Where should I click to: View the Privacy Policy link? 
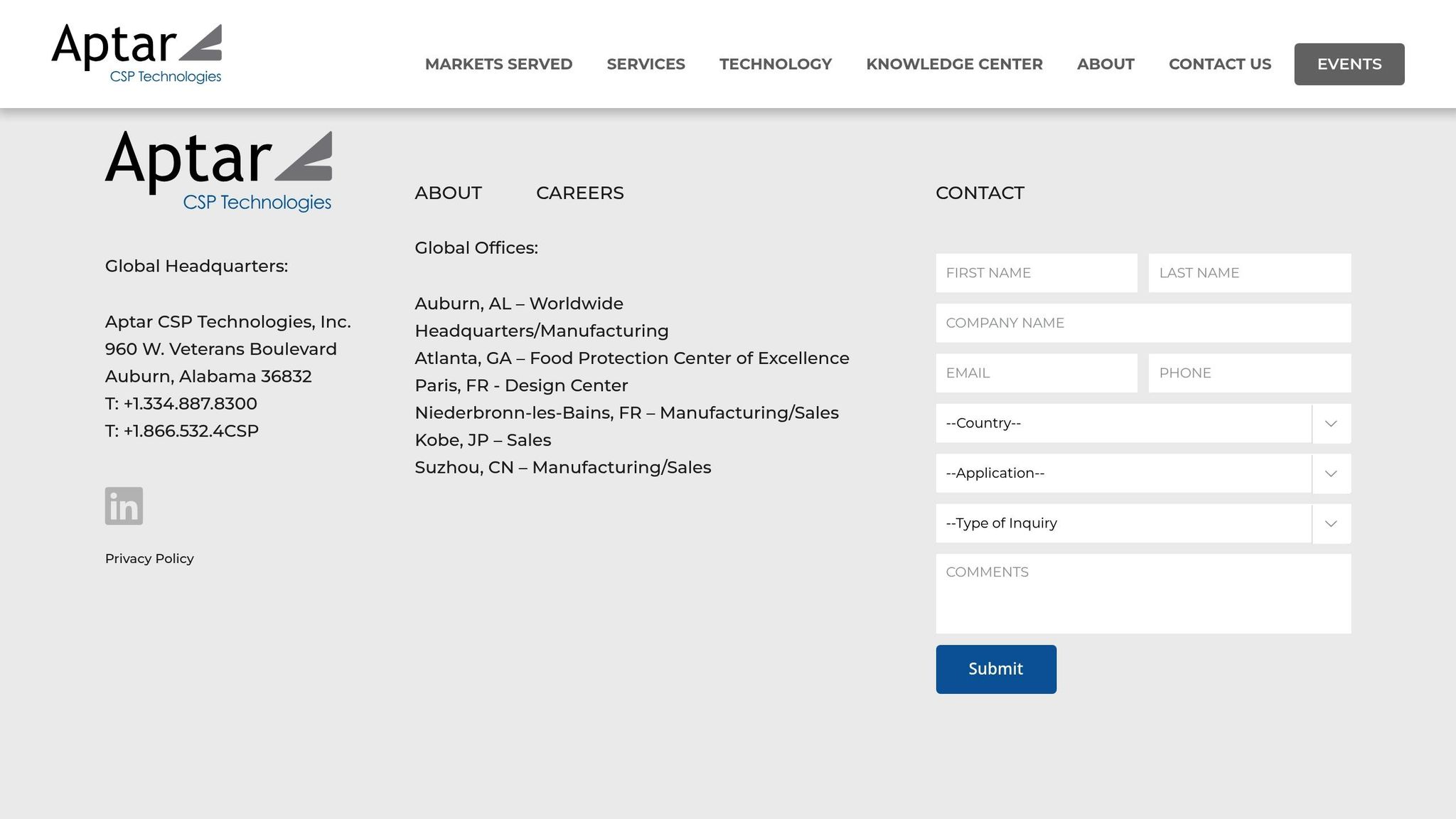click(x=149, y=559)
